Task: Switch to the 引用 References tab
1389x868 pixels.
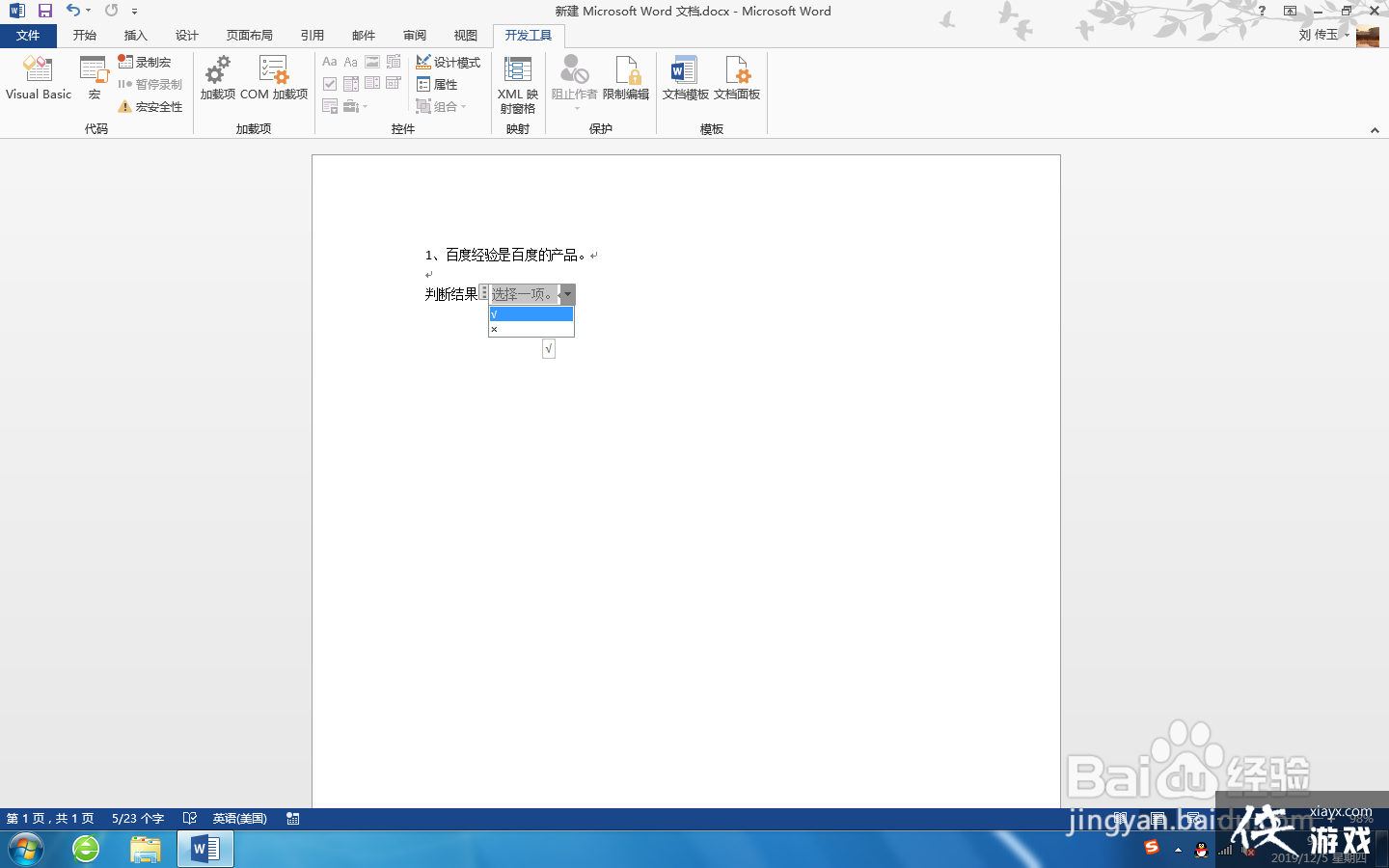Action: click(313, 35)
